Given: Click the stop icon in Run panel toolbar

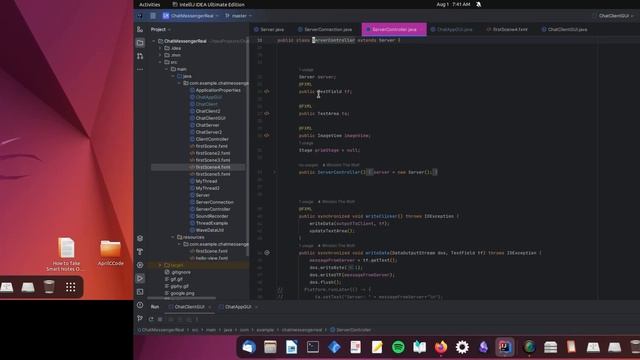Looking at the screenshot, I should point(160,319).
